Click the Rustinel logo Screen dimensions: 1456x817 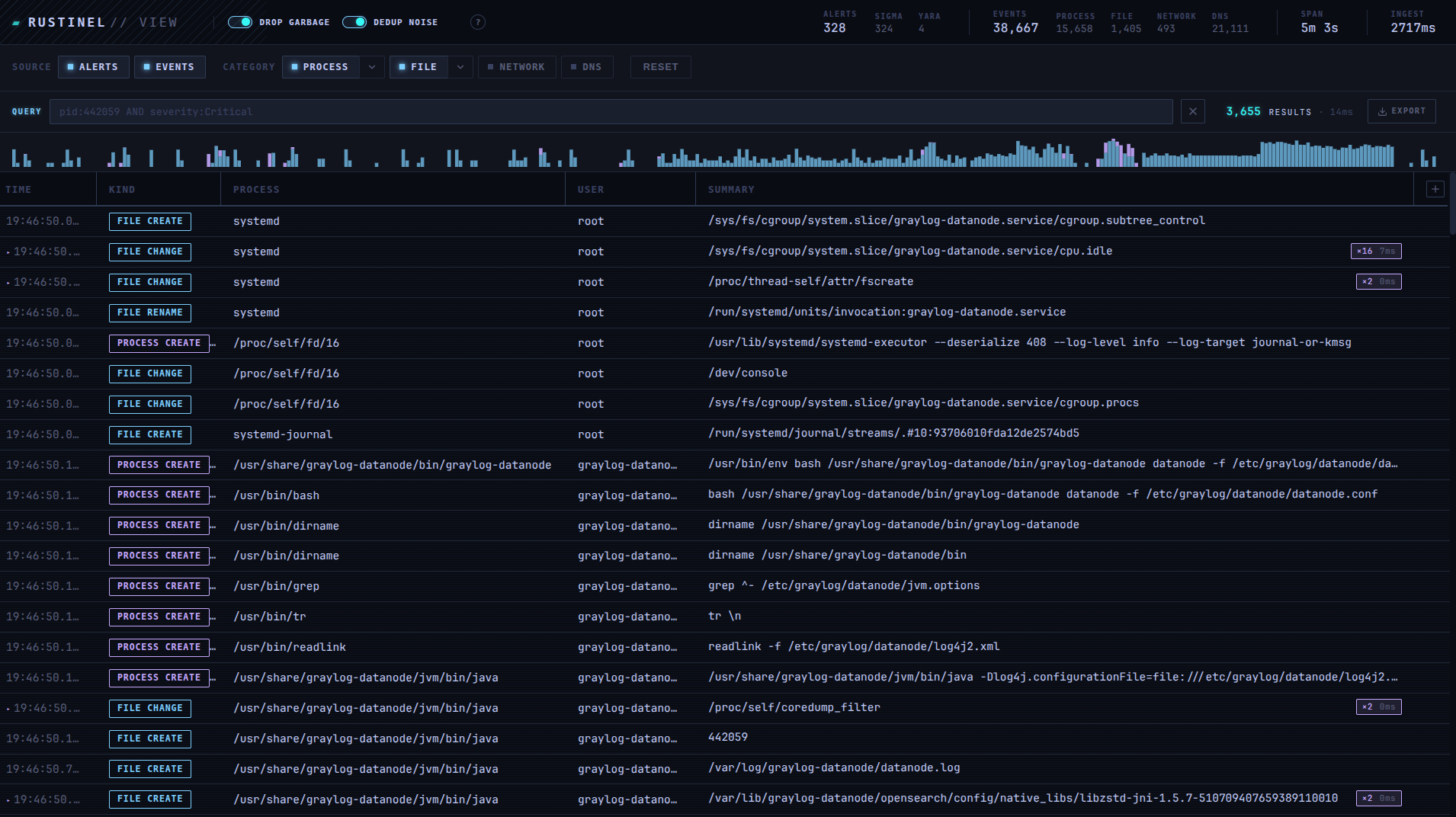(x=95, y=22)
